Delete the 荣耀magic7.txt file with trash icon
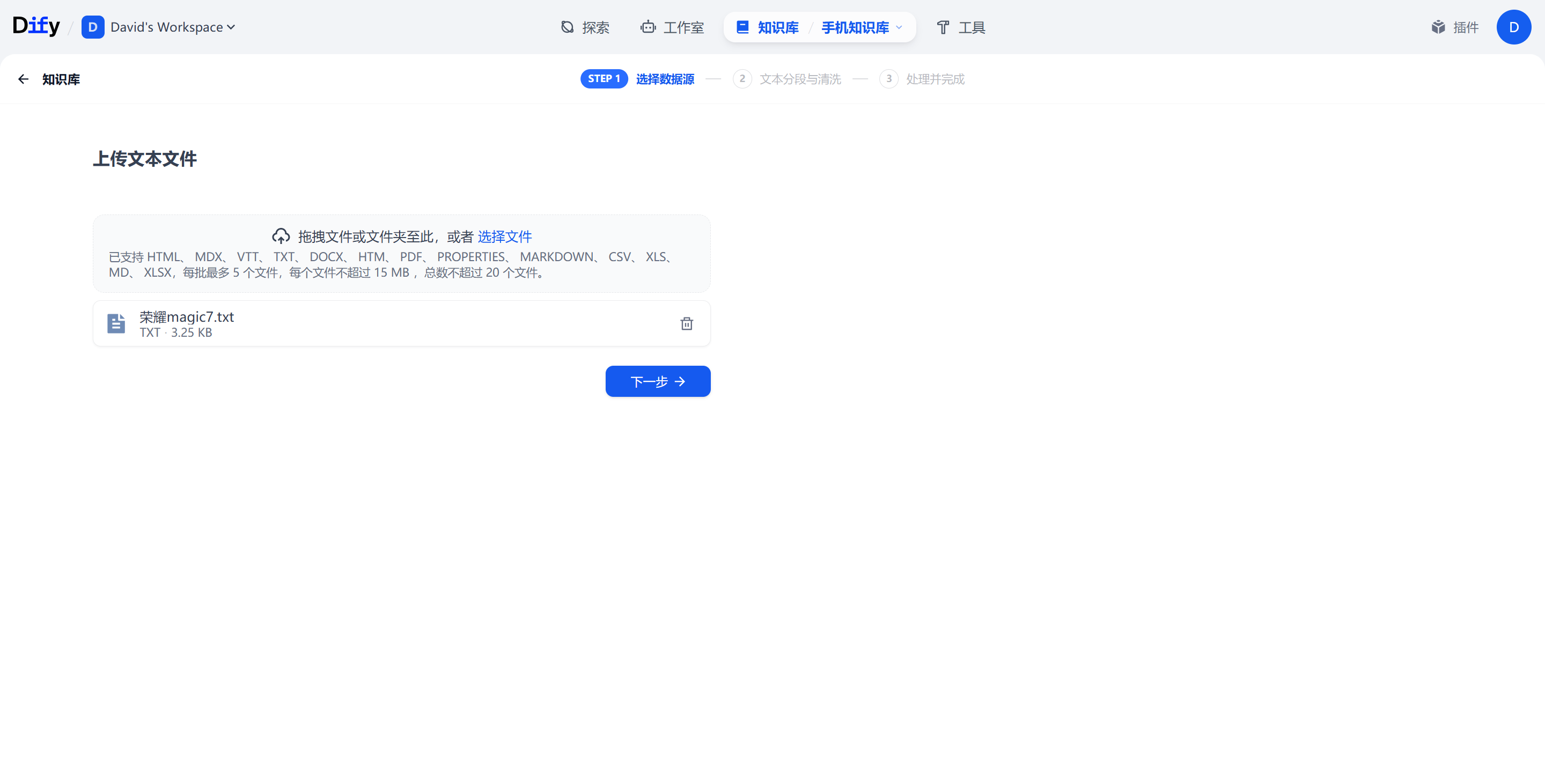 [x=686, y=324]
